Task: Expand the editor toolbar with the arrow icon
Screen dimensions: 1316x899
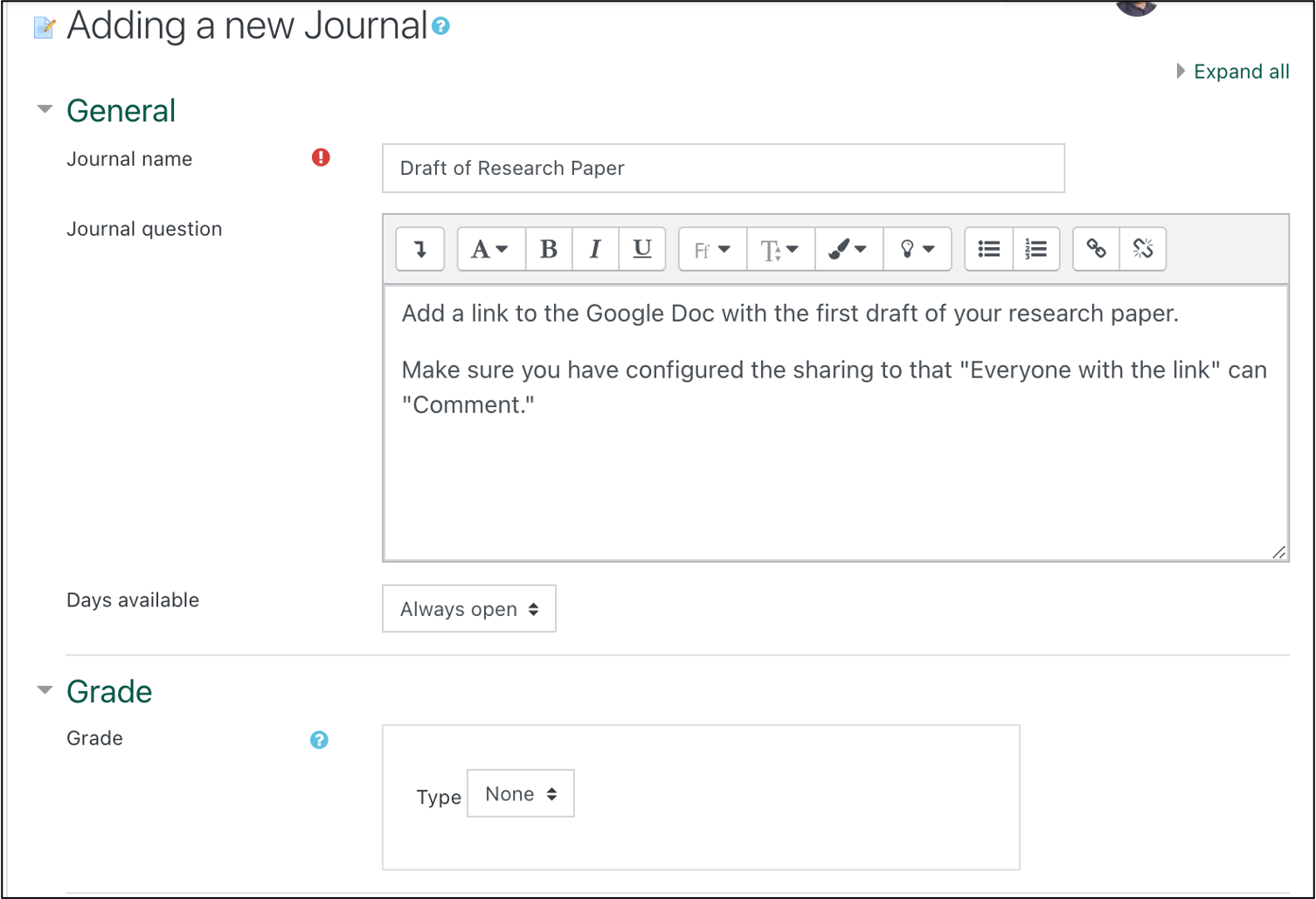Action: point(420,249)
